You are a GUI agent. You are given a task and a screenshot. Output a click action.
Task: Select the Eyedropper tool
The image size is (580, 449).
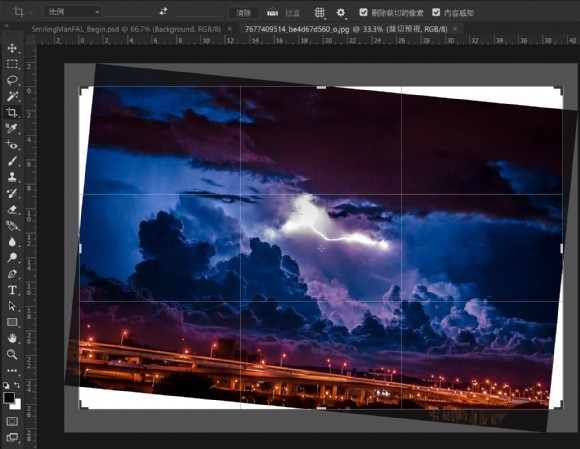point(12,128)
